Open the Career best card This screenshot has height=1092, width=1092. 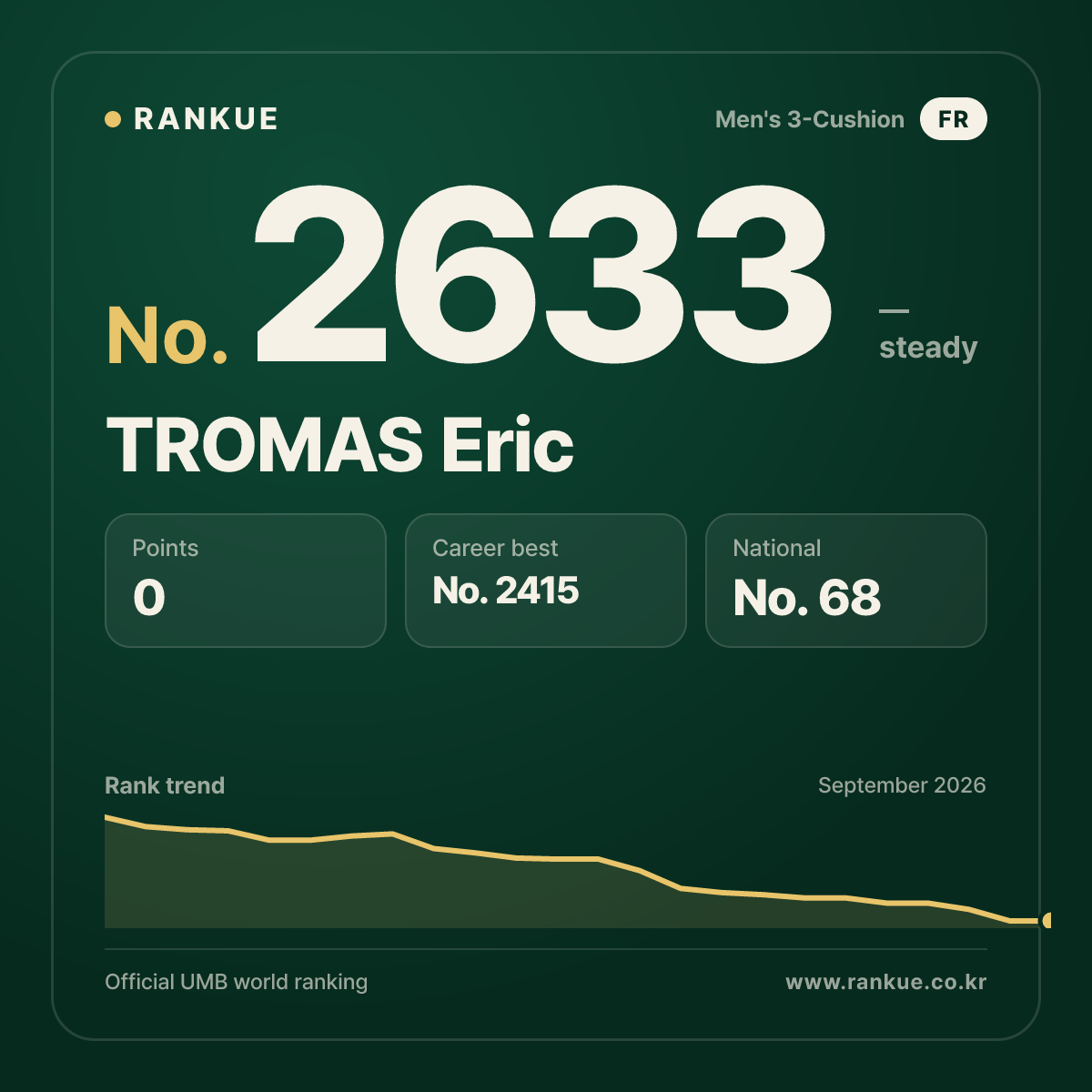click(x=546, y=581)
